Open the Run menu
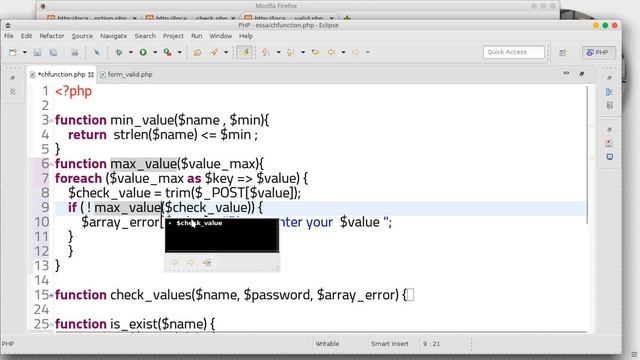 (197, 36)
